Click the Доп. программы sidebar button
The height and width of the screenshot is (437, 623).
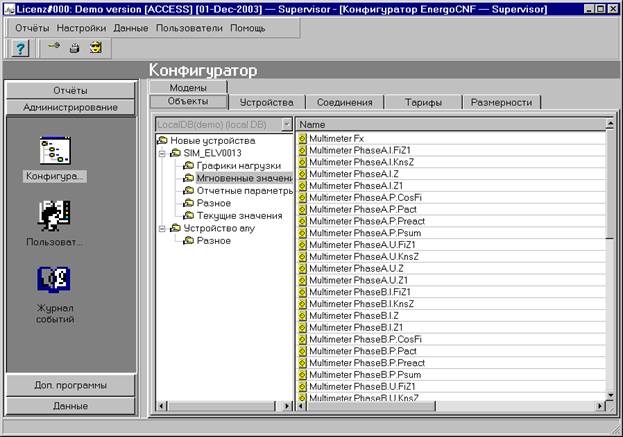[x=70, y=385]
